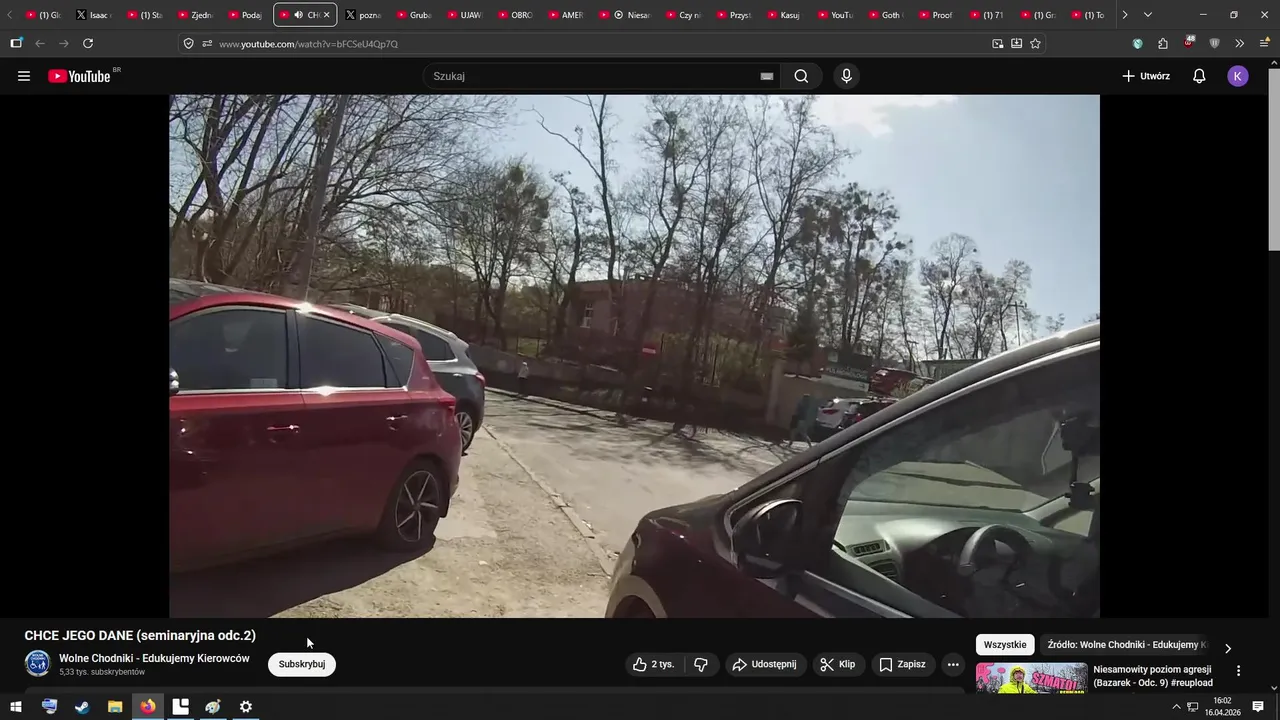Switch to the Kasuj tab

783,15
